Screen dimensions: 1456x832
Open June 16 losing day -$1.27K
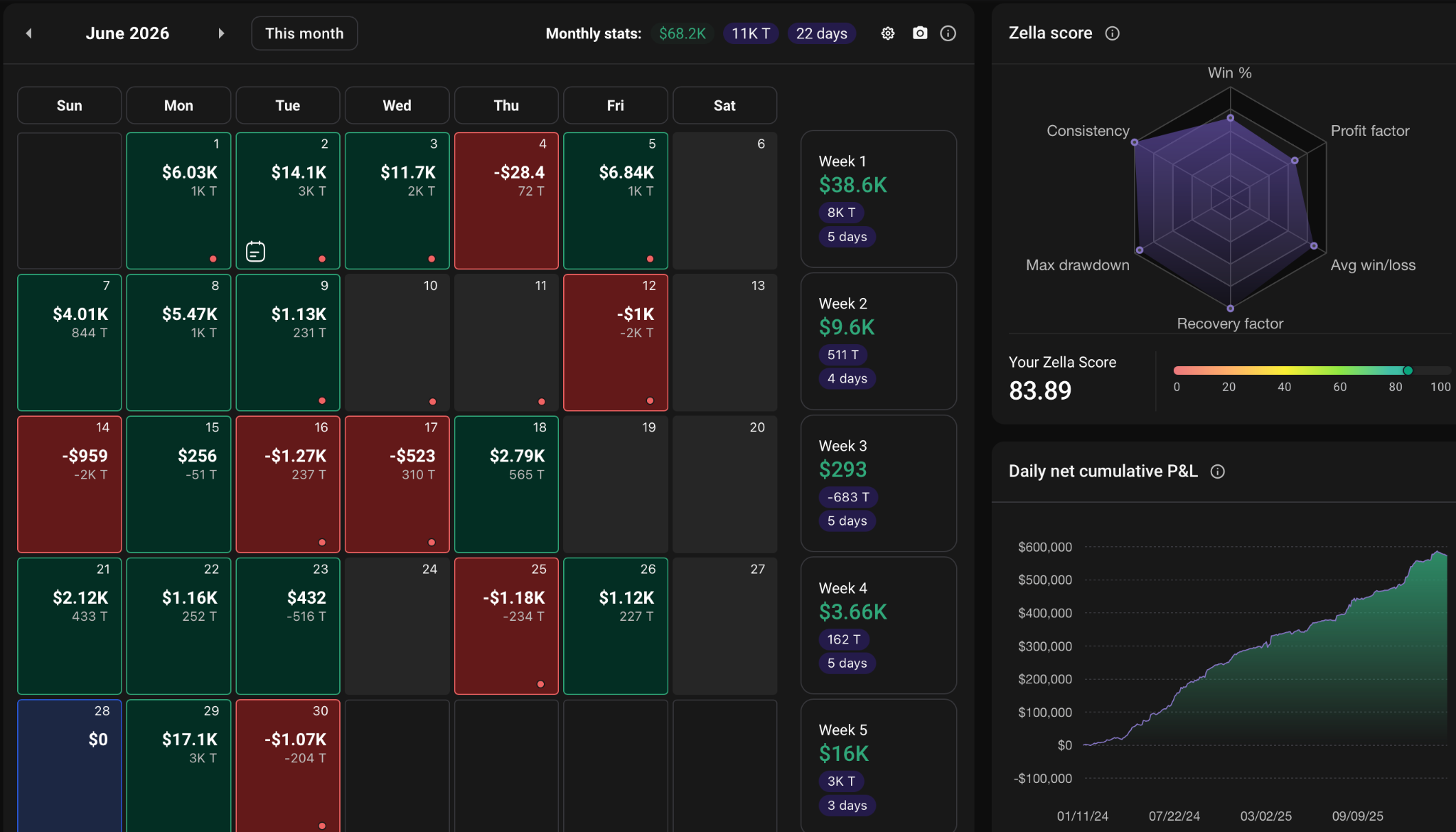coord(288,484)
